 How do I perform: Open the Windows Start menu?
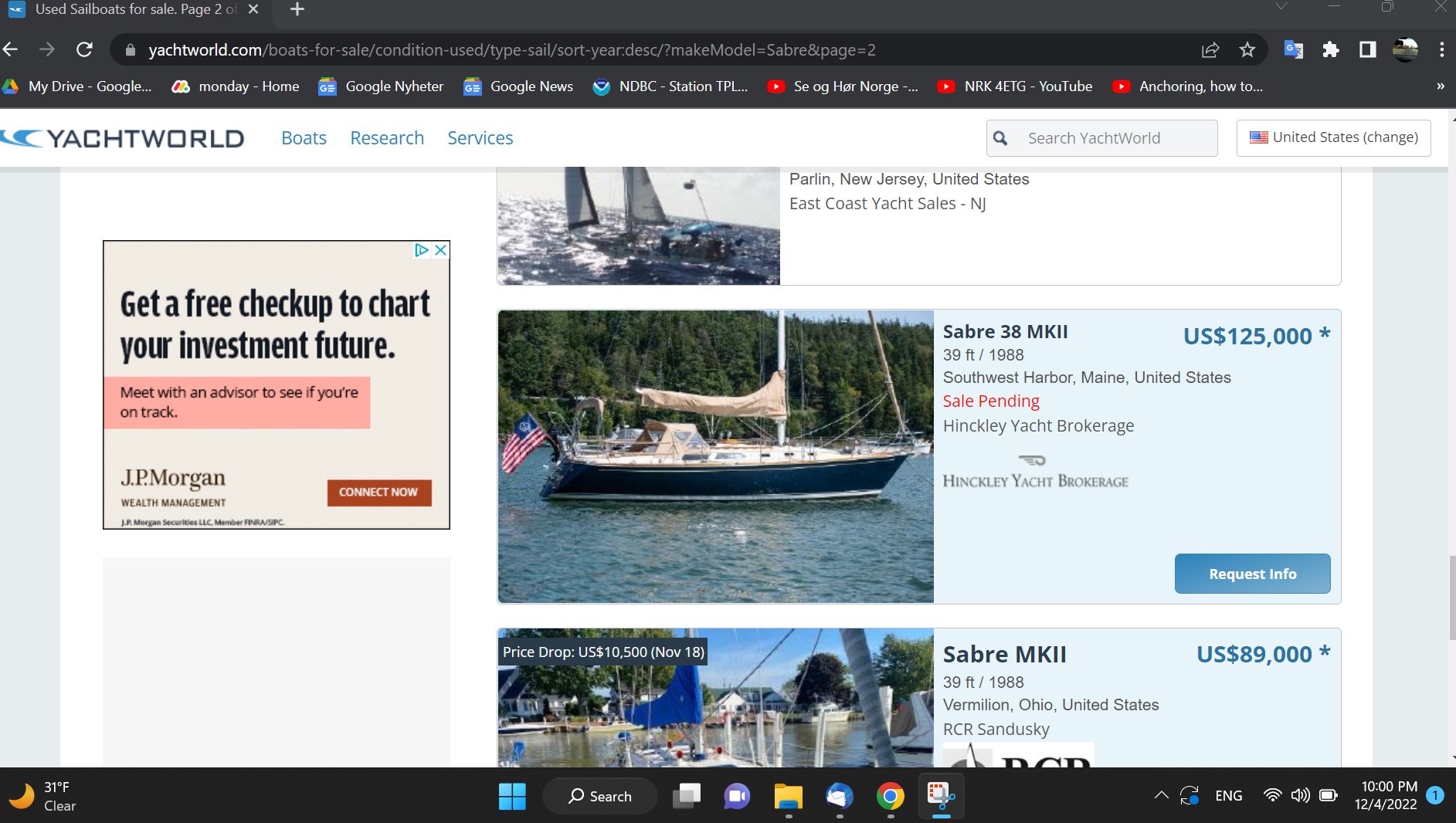[512, 796]
